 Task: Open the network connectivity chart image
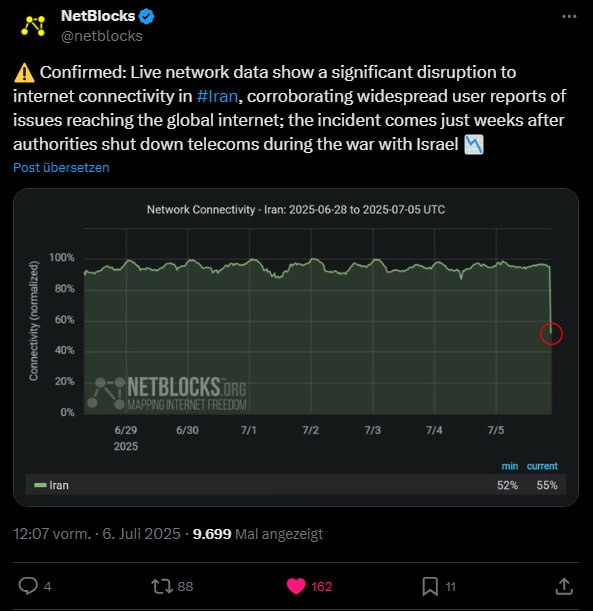click(296, 347)
